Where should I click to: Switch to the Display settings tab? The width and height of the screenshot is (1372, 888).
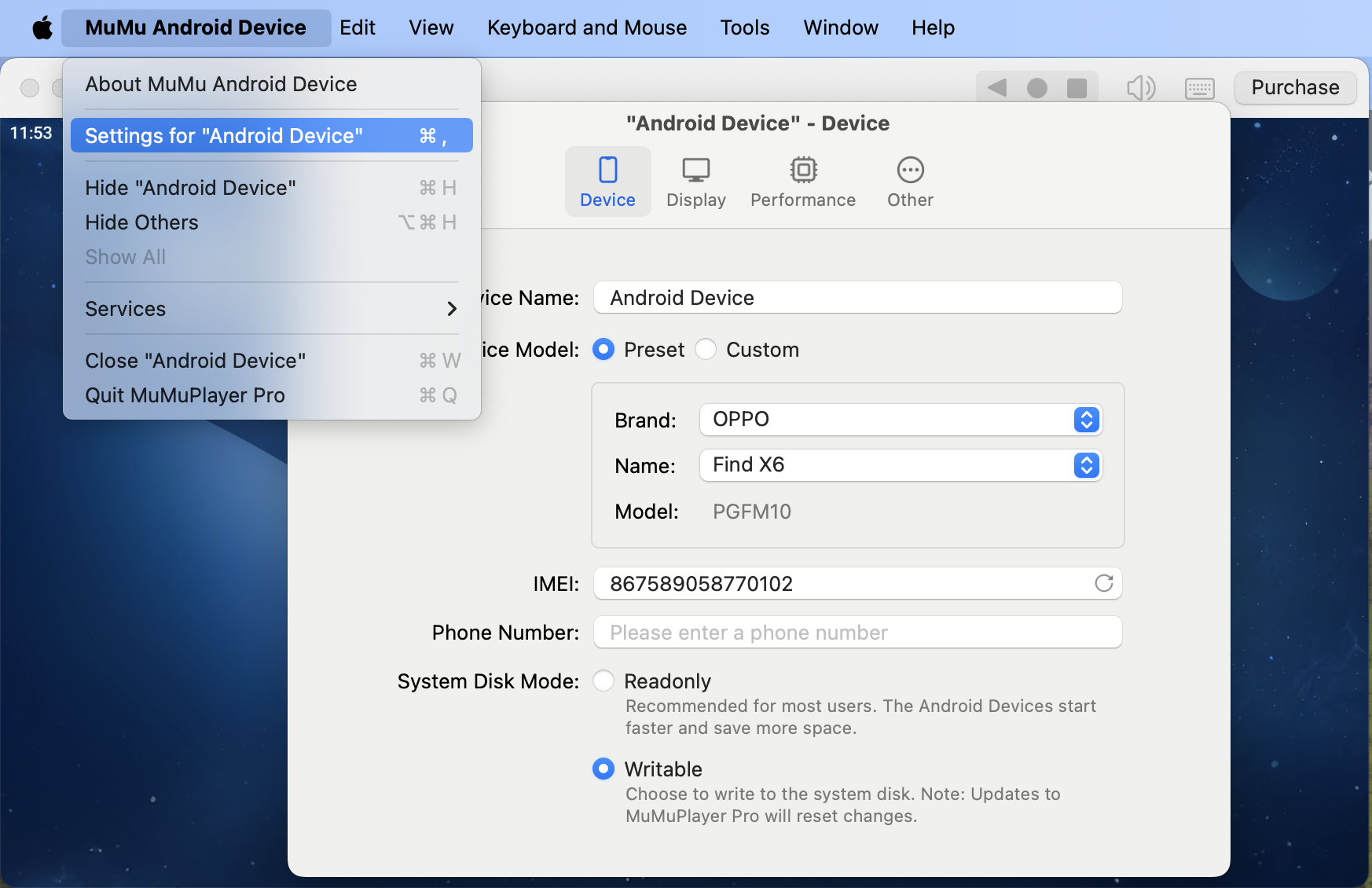coord(696,182)
